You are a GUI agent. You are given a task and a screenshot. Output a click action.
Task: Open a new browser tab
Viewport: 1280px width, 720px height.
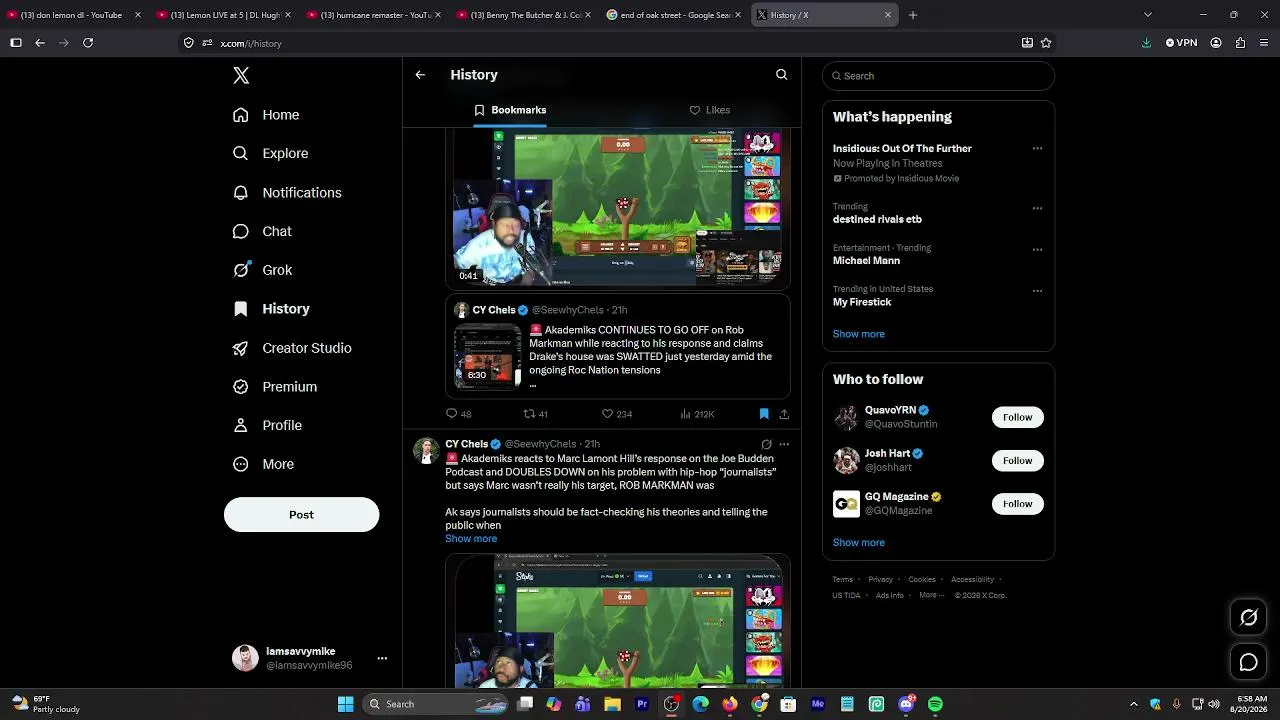[912, 15]
